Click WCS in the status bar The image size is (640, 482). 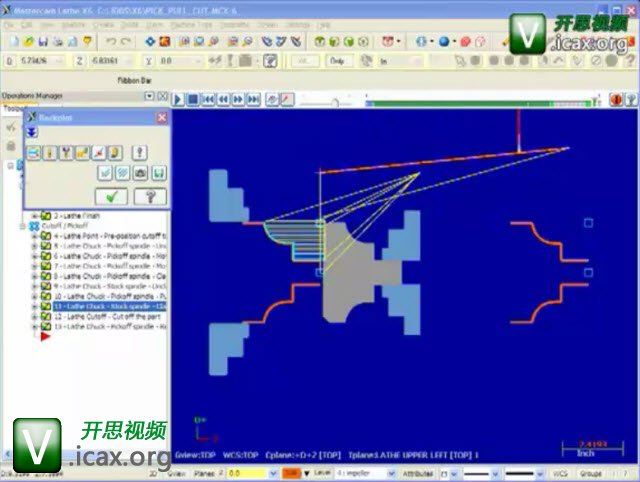560,473
